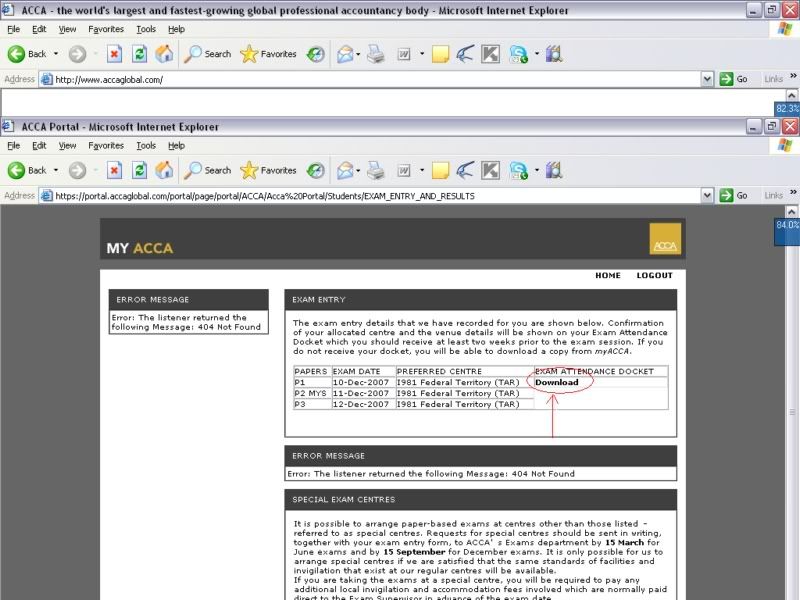Viewport: 800px width, 600px height.
Task: Expand Back history dropdown in top window
Action: [x=56, y=54]
